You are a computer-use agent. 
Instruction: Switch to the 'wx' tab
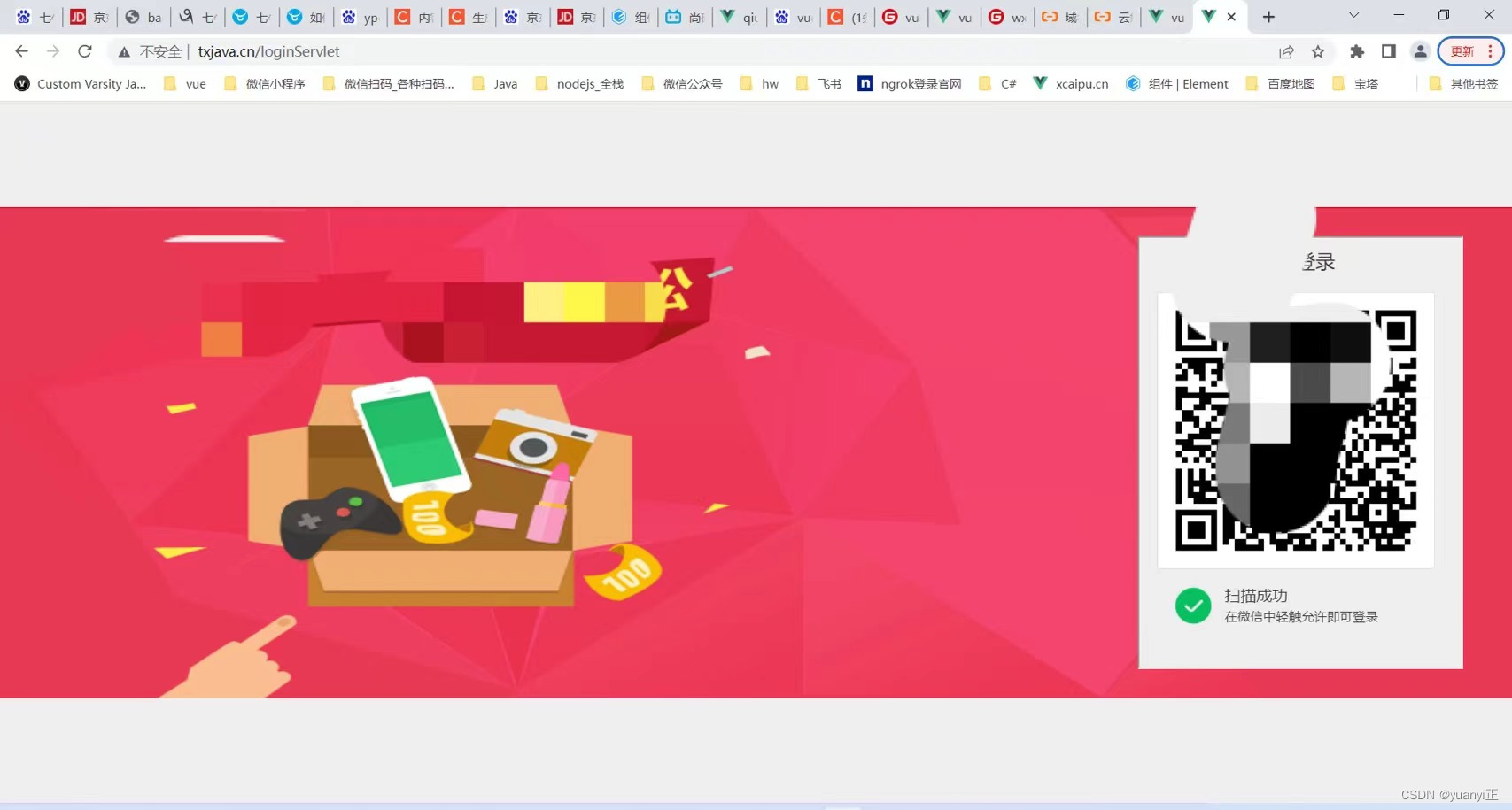(x=1008, y=17)
